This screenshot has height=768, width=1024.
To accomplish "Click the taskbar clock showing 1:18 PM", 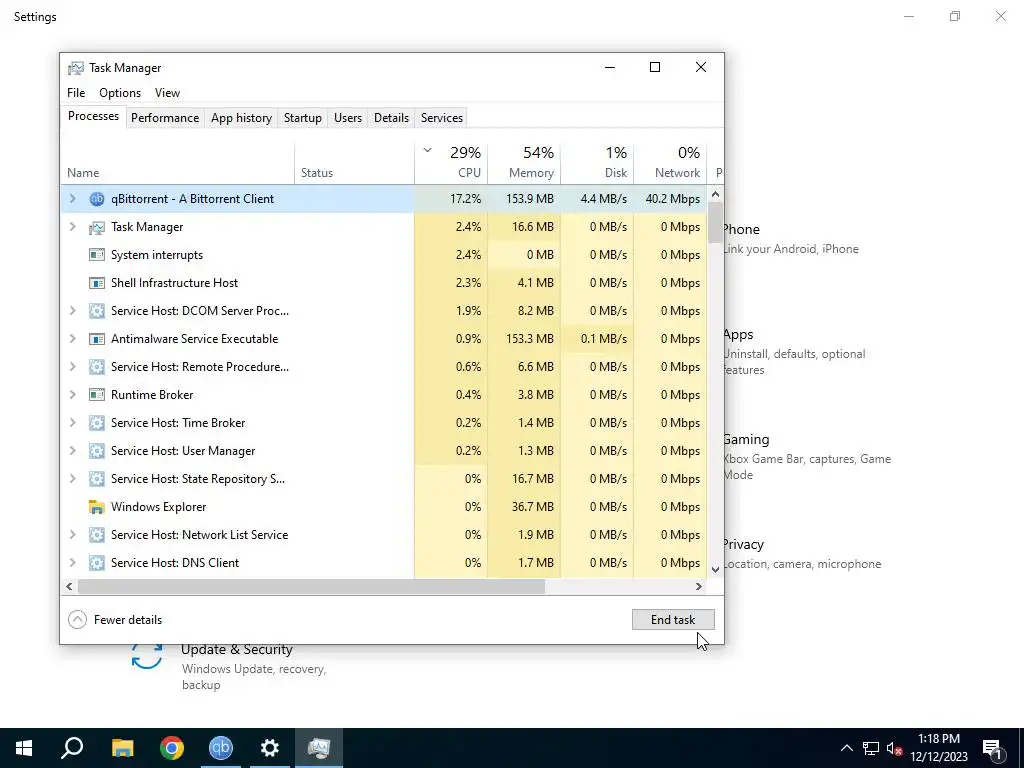I will tap(938, 748).
